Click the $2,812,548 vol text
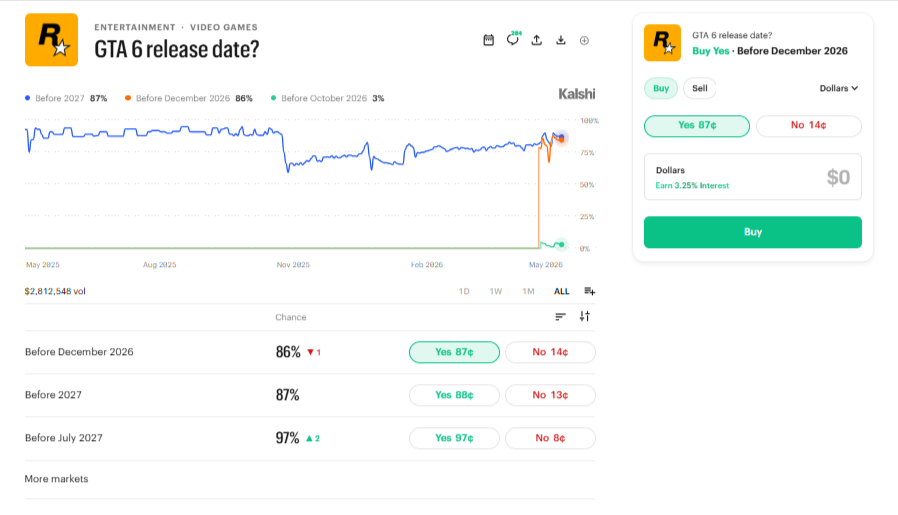898x515 pixels. (x=55, y=291)
